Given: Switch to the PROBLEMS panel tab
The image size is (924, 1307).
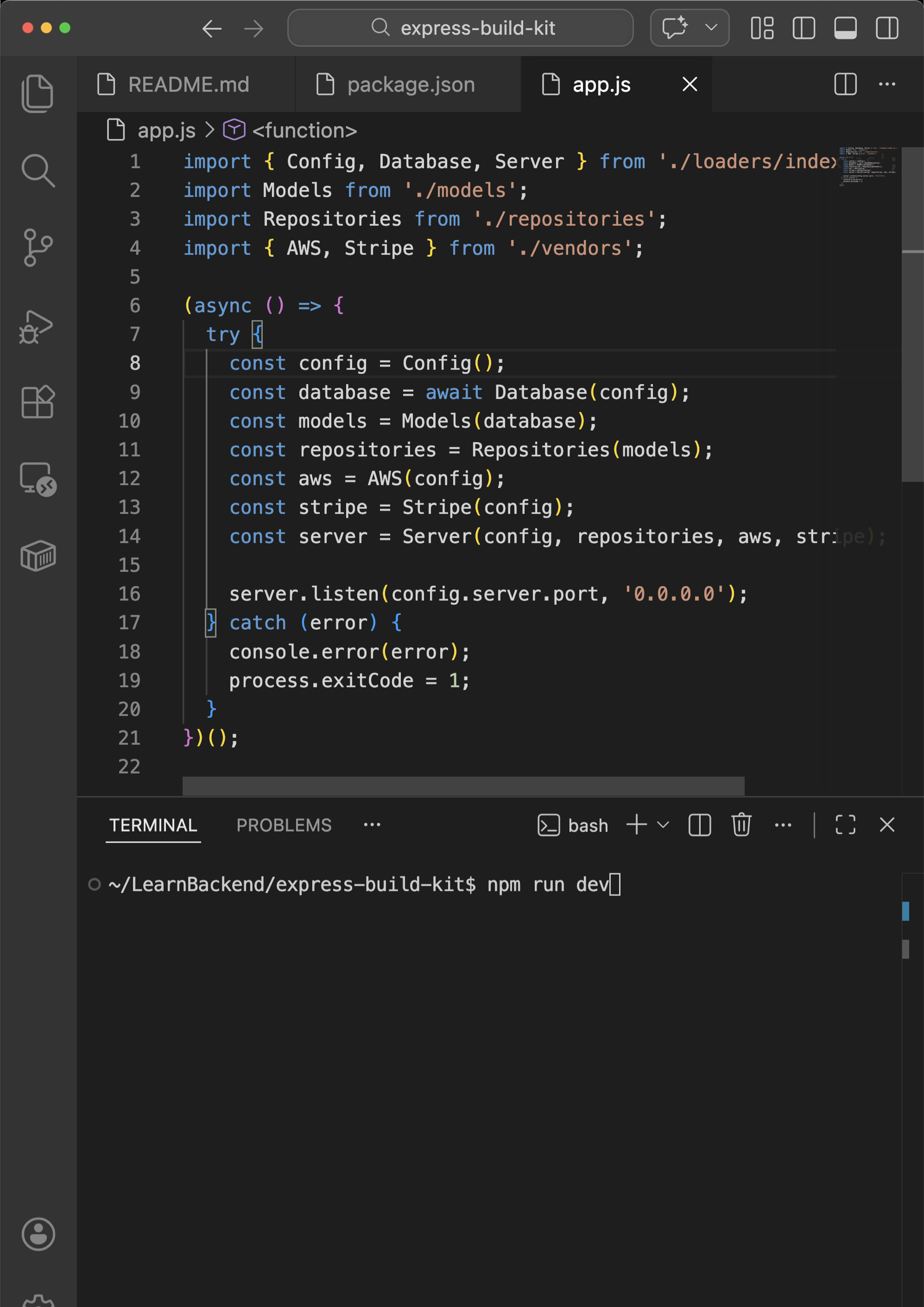Looking at the screenshot, I should 283,825.
